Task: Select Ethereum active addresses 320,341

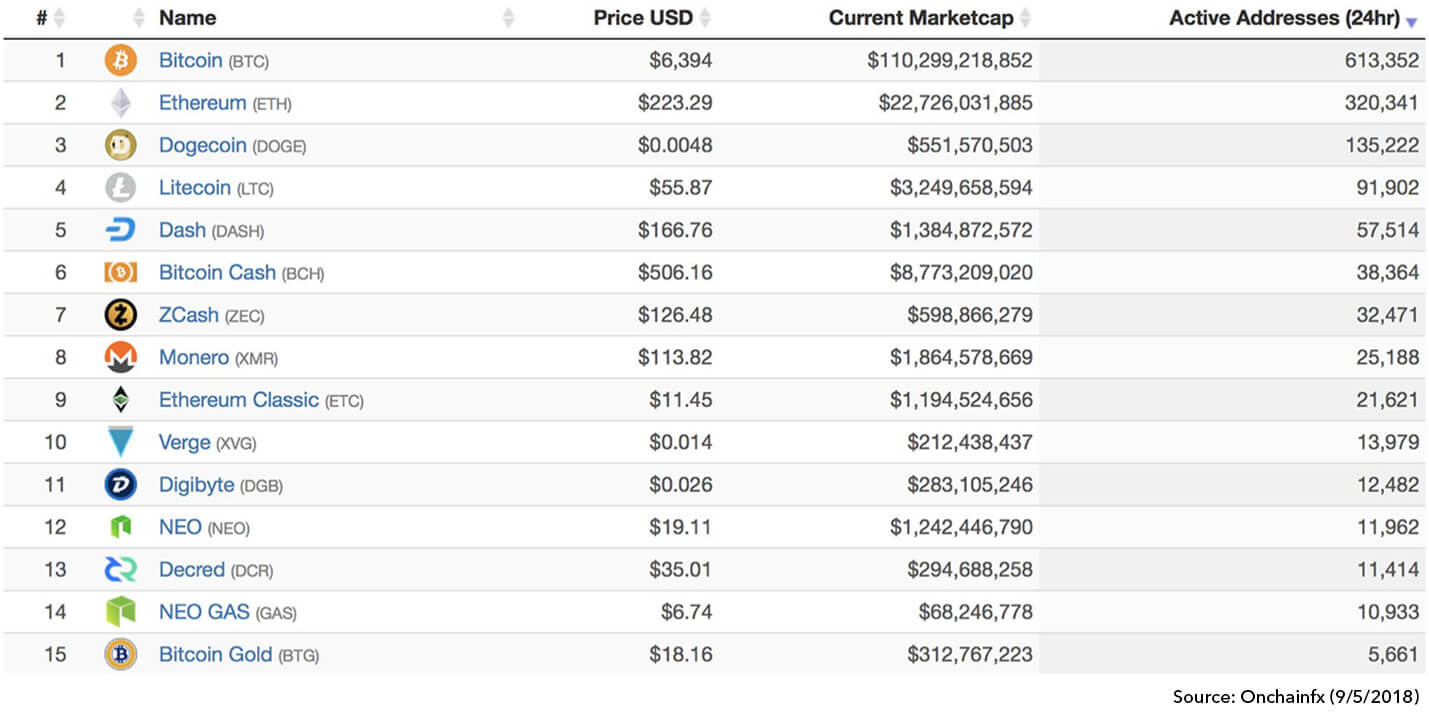Action: [x=1382, y=103]
